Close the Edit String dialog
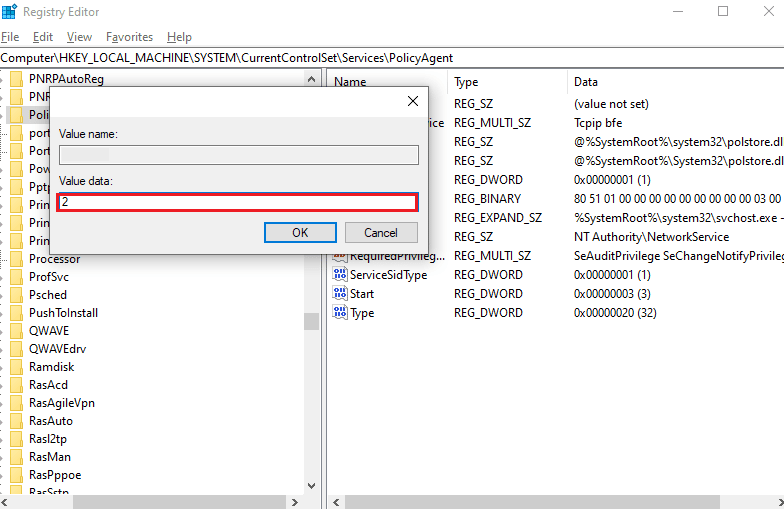Screen dimensions: 784x509 [413, 101]
